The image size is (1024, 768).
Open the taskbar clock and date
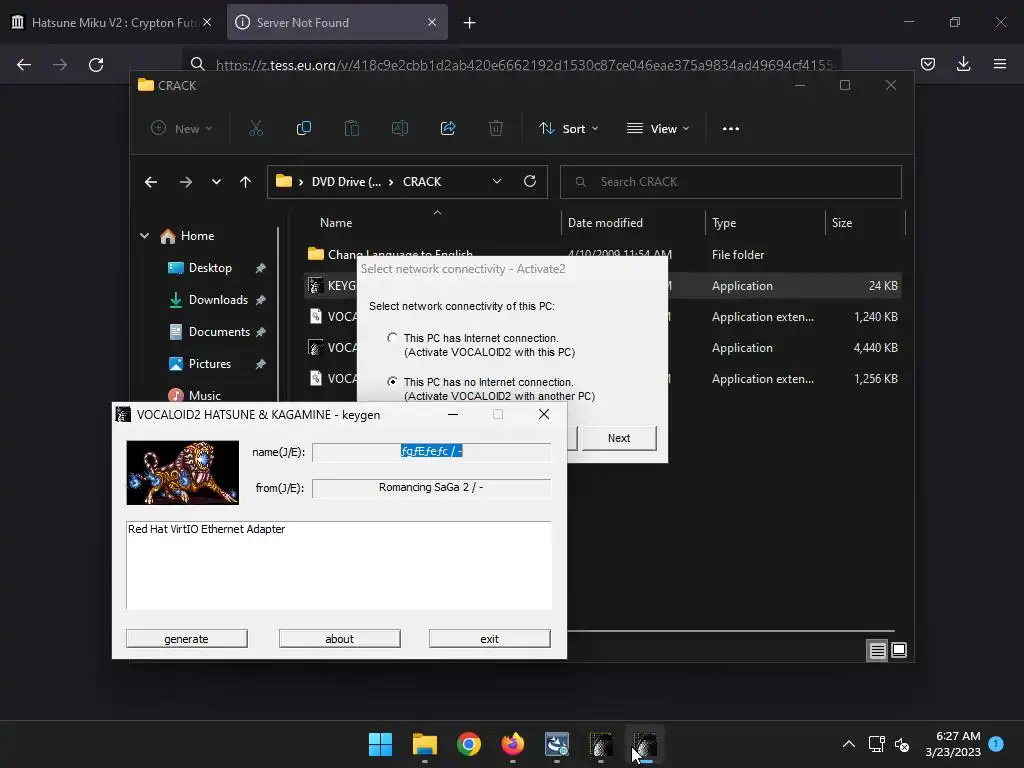point(953,744)
